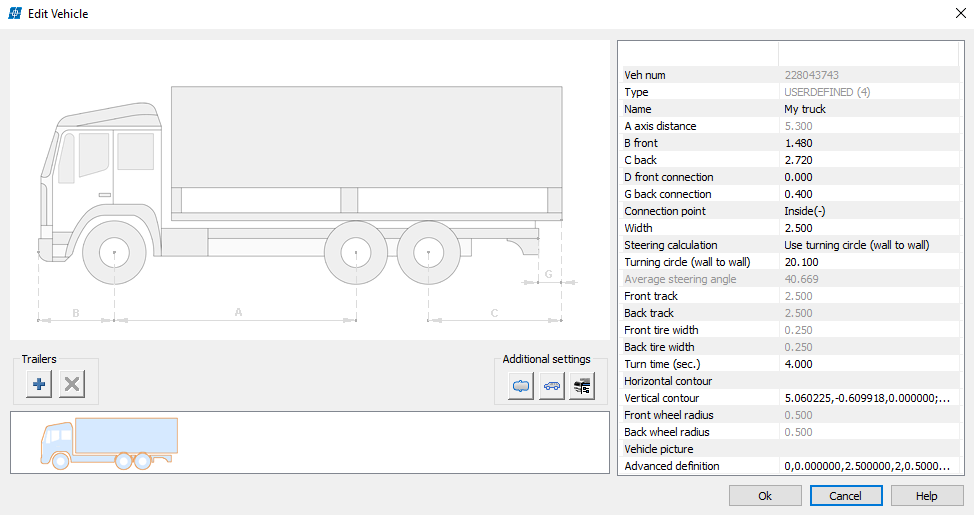974x515 pixels.
Task: Click the Width value 2.500
Action: point(866,228)
